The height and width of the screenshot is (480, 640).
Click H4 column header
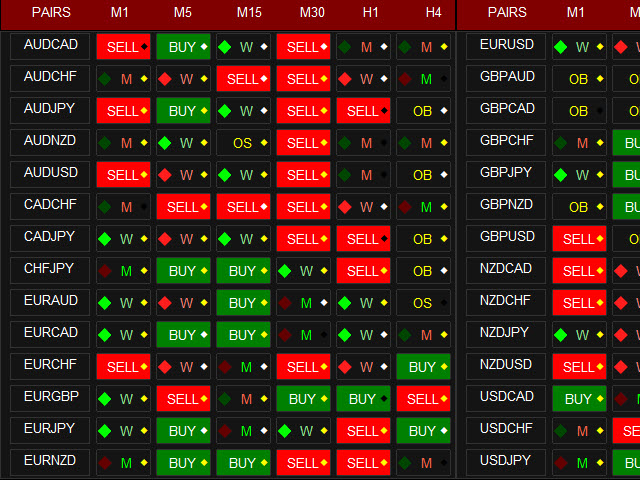click(433, 12)
